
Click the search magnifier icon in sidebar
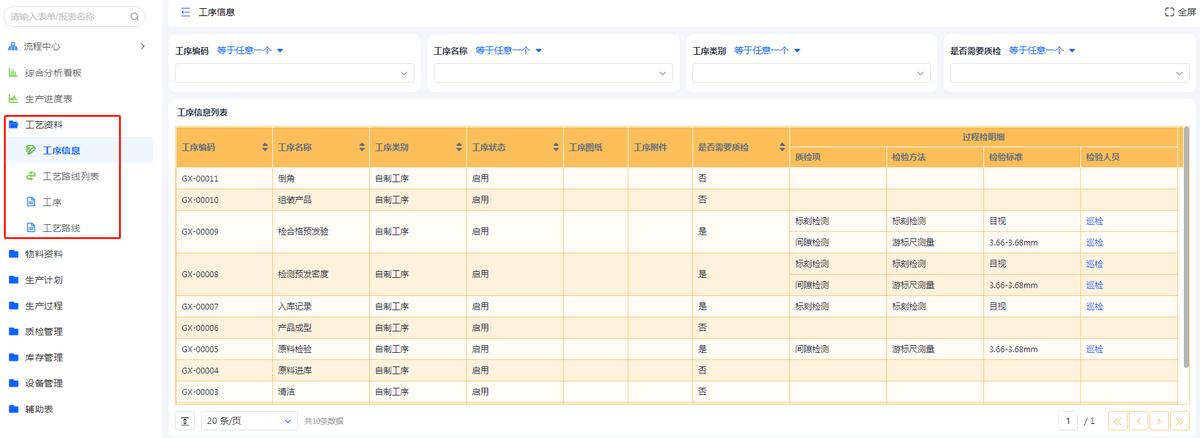135,17
